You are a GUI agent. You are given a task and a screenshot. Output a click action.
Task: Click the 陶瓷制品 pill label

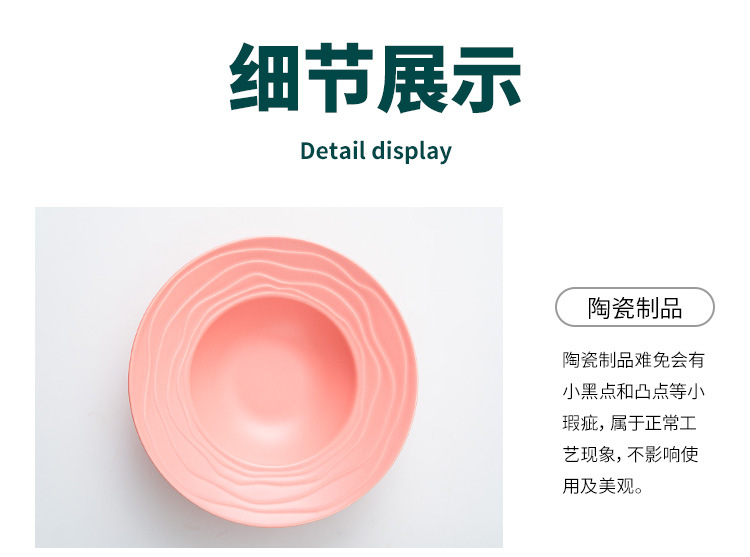tap(634, 307)
